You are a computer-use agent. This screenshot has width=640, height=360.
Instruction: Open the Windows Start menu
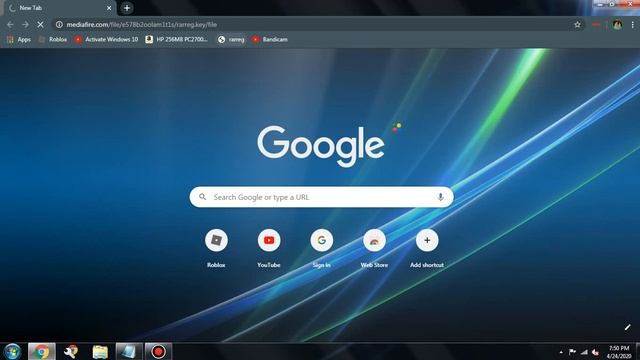click(x=12, y=351)
